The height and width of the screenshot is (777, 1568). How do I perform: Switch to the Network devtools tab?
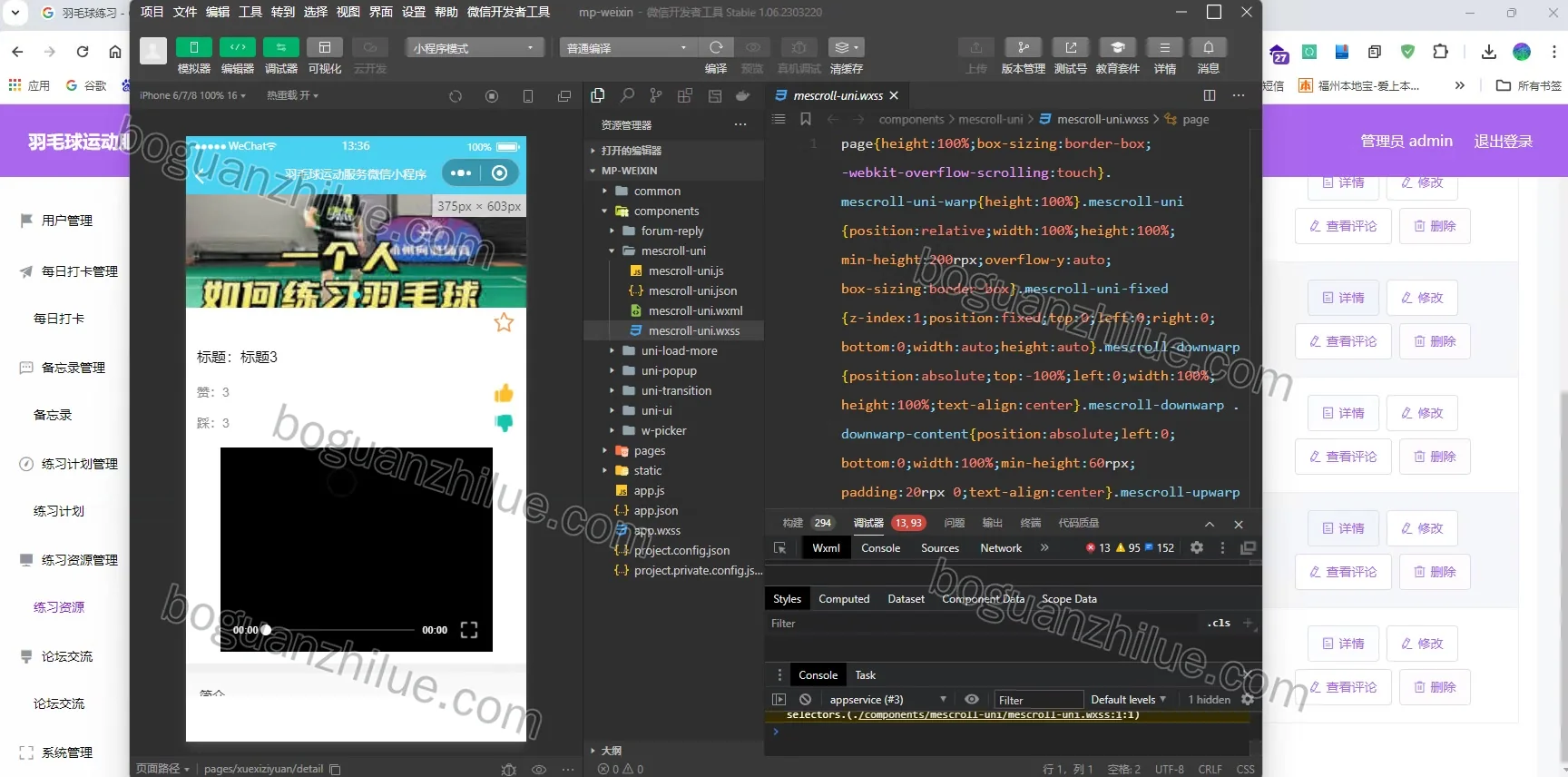click(x=1001, y=548)
